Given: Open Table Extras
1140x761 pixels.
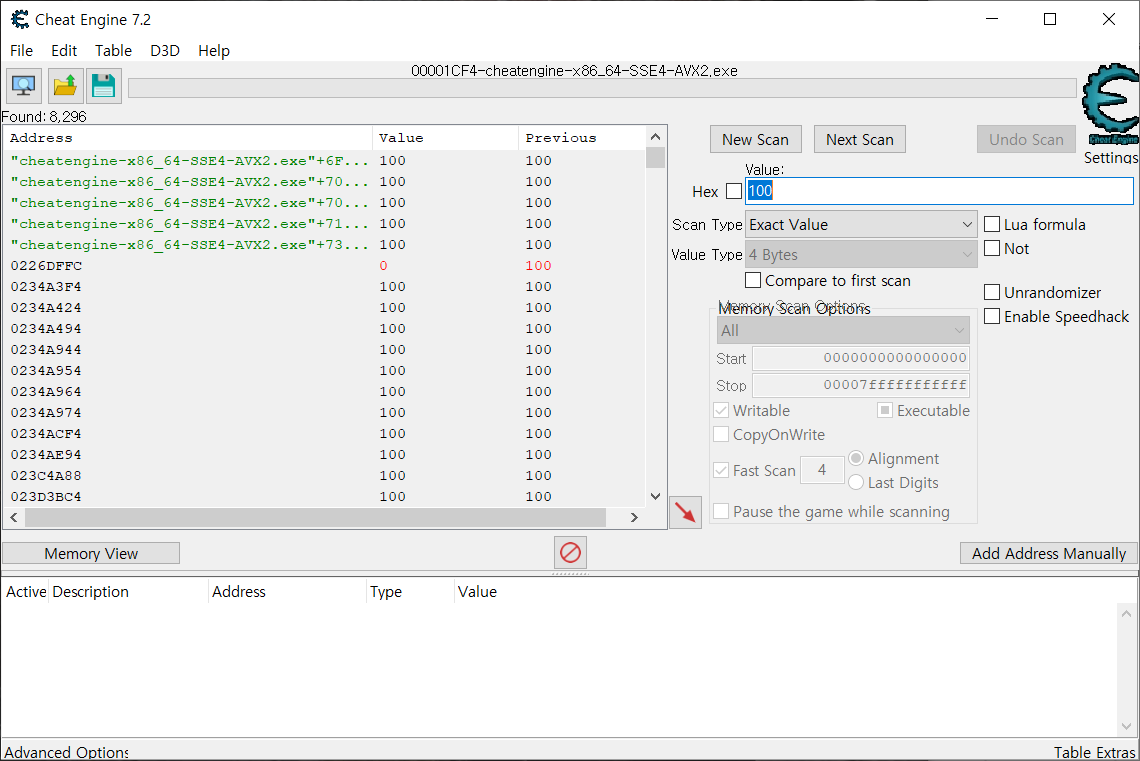Looking at the screenshot, I should tap(1094, 752).
